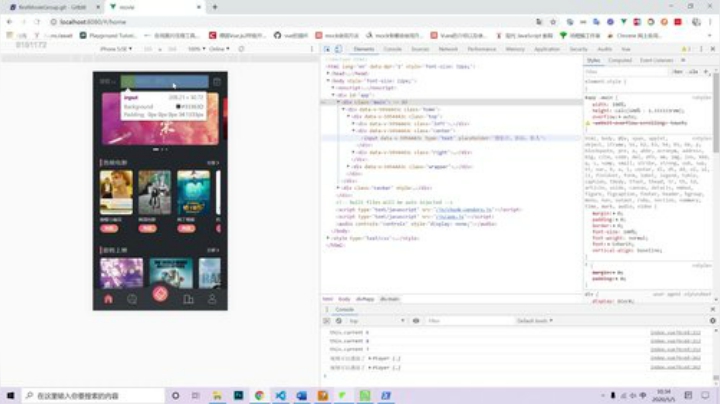The width and height of the screenshot is (720, 404).
Task: Expand the head element node
Action: (328, 73)
